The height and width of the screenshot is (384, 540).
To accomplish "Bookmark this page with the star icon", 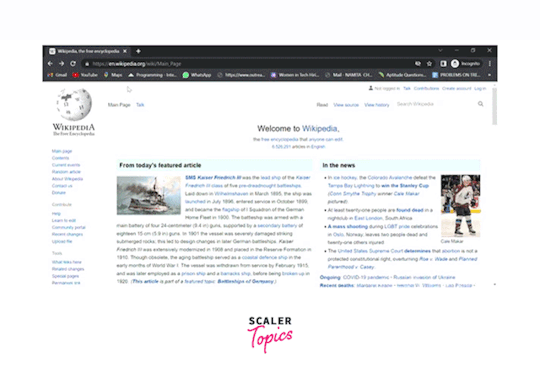I will tap(429, 64).
